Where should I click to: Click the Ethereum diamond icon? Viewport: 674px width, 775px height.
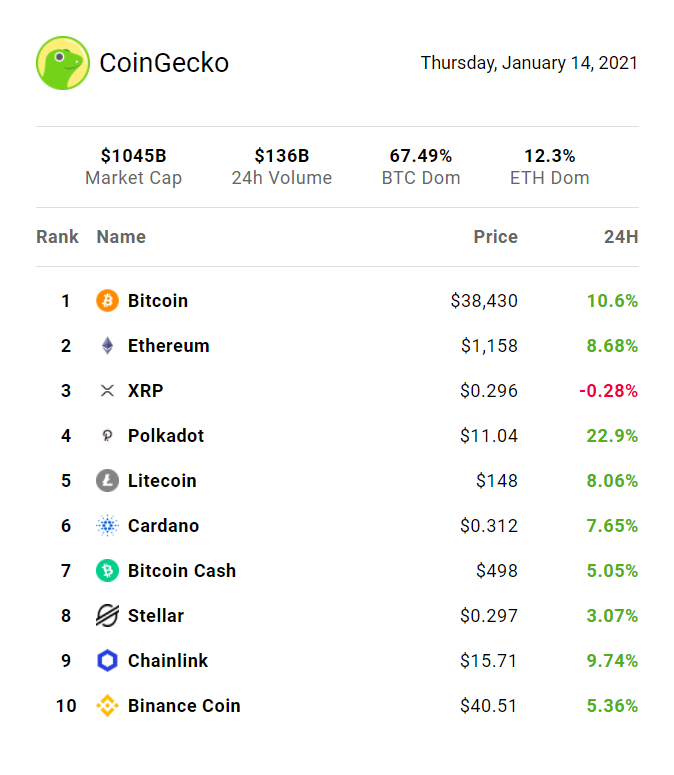click(x=107, y=346)
